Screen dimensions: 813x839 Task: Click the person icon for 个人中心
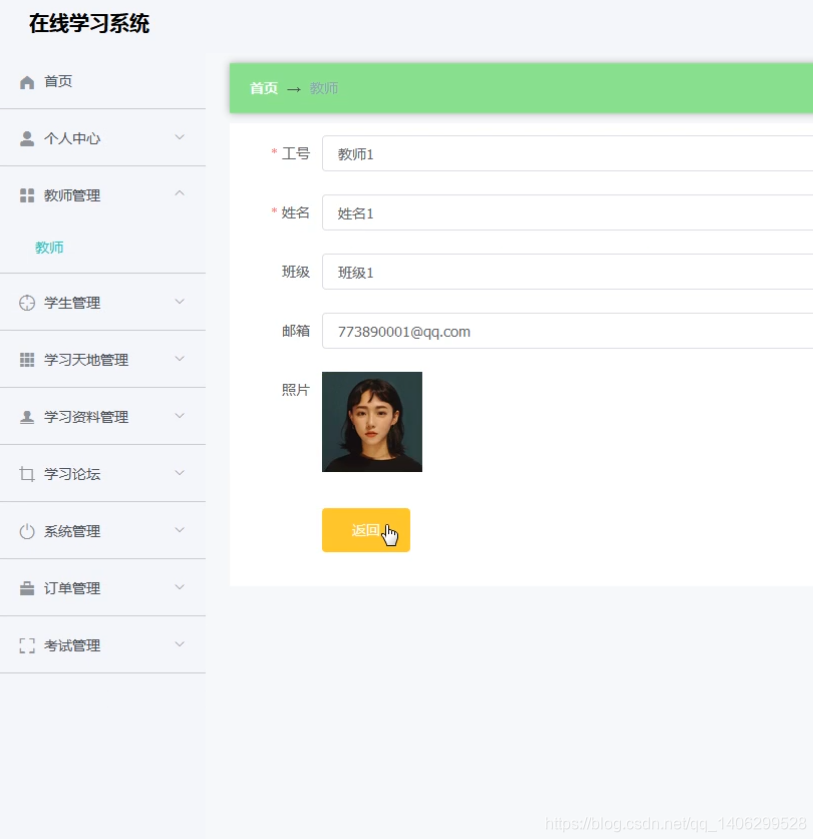pyautogui.click(x=25, y=138)
